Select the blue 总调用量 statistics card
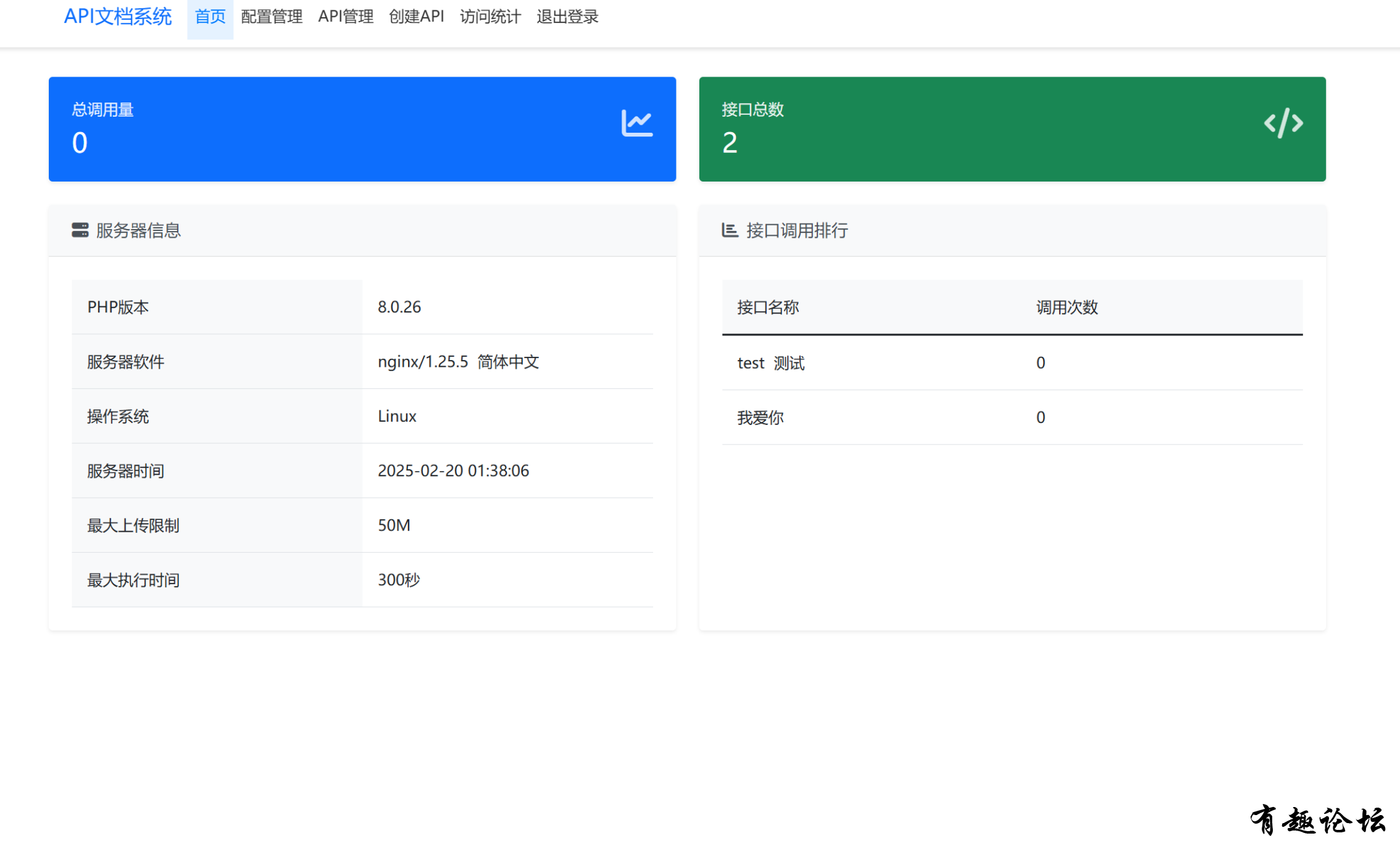 tap(362, 129)
